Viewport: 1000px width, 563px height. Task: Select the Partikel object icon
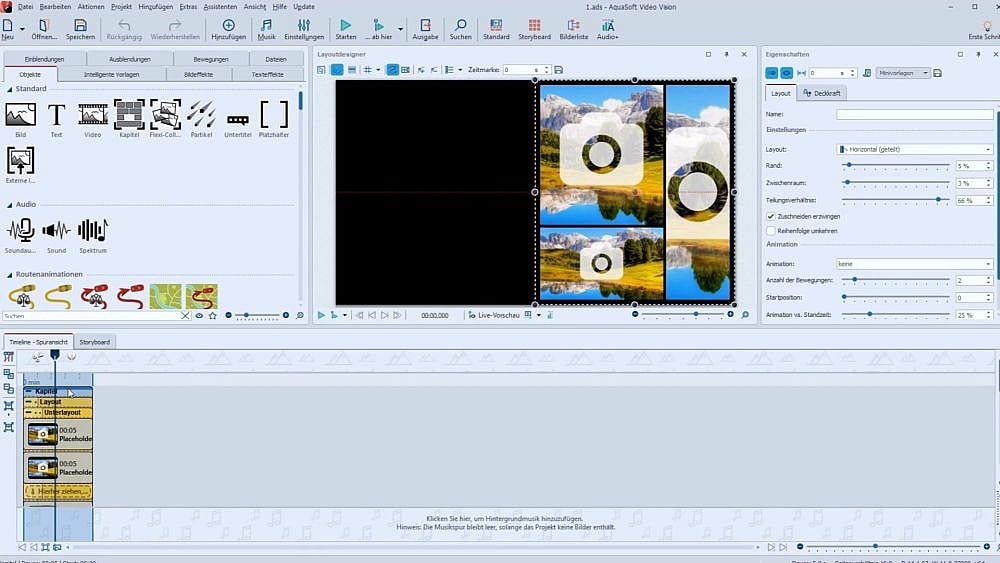[x=201, y=116]
